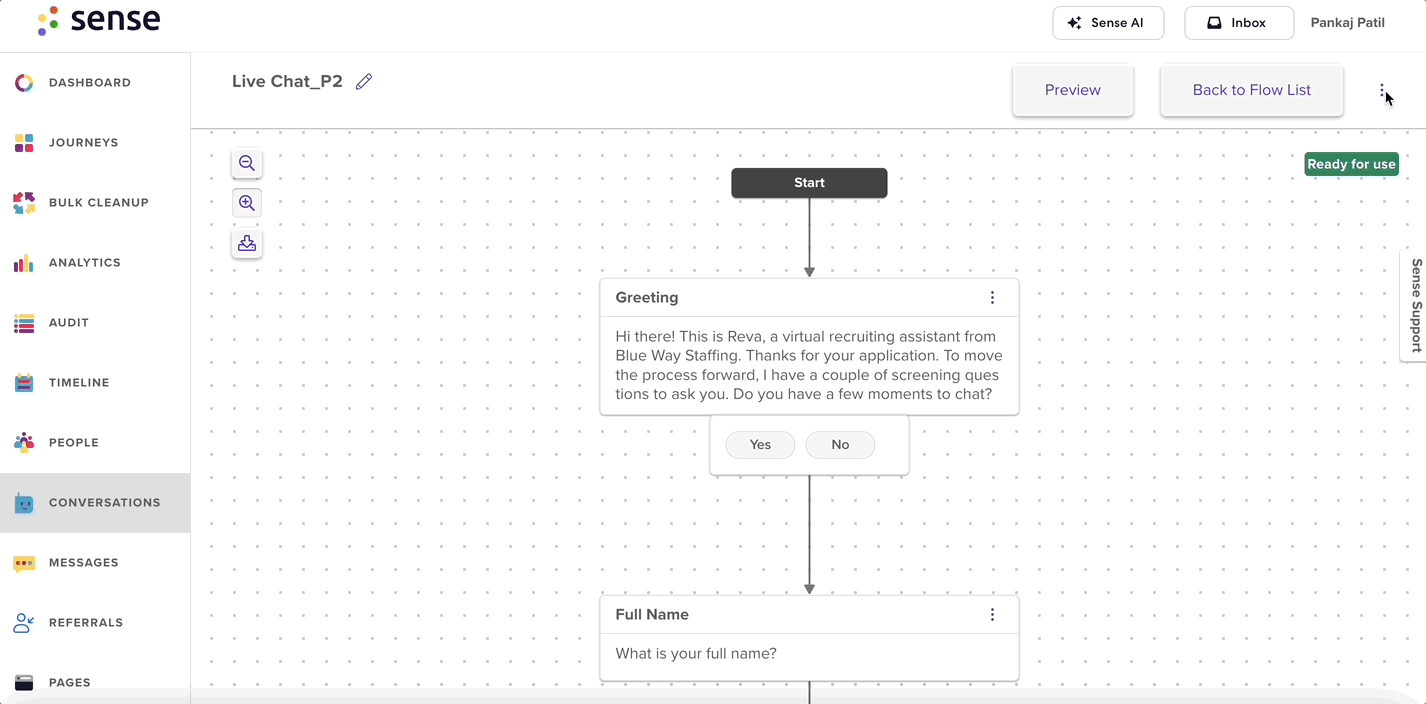Viewport: 1426px width, 704px height.
Task: Open Sense AI assistant
Action: point(1108,23)
